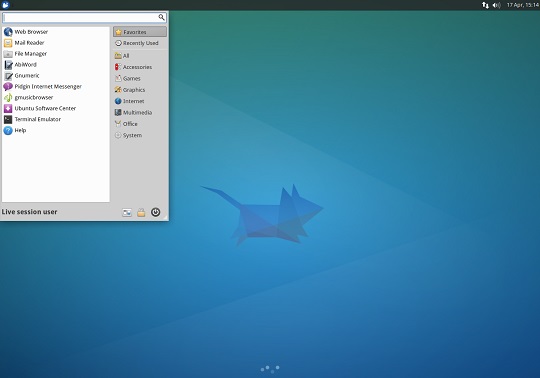Click the power/log out icon
The height and width of the screenshot is (378, 540).
pos(156,212)
